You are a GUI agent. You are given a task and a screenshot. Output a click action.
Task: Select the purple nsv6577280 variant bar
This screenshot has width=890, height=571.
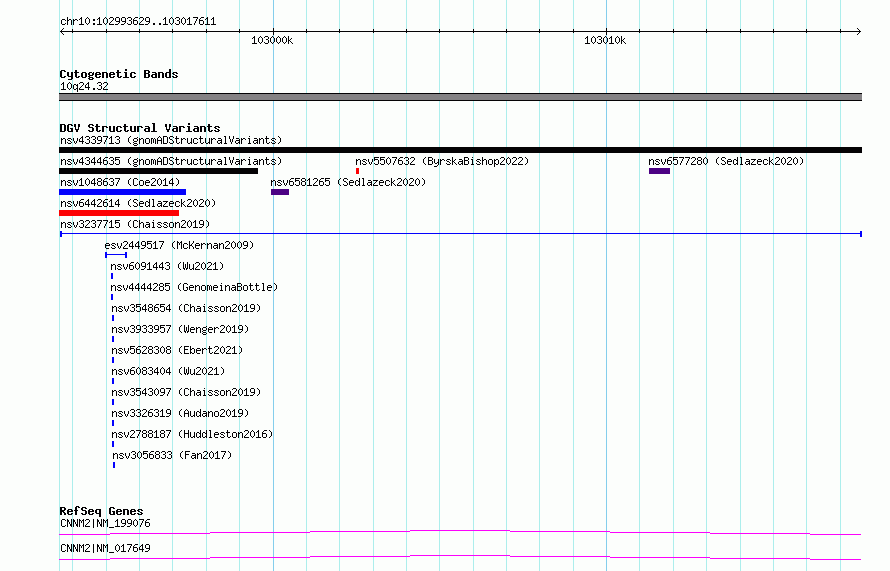(660, 171)
